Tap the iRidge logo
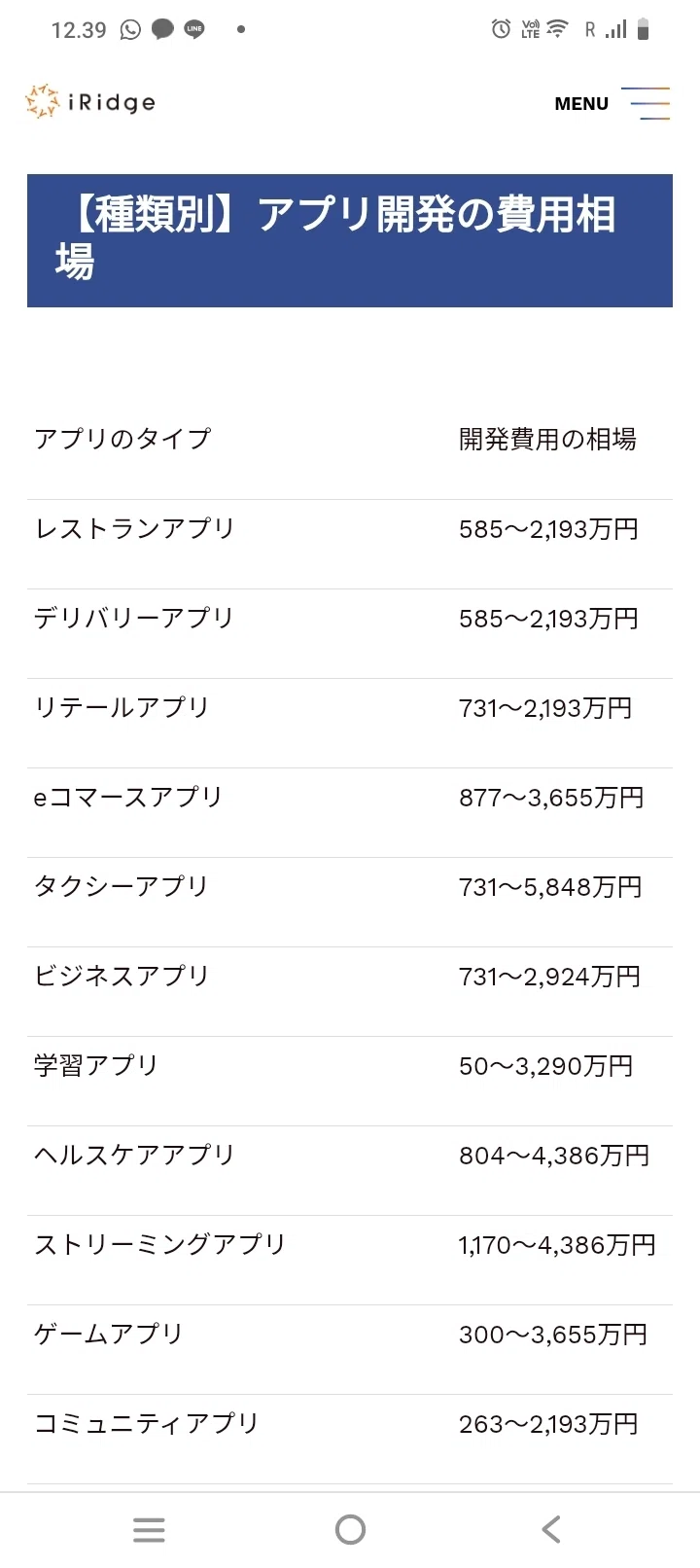 click(90, 102)
